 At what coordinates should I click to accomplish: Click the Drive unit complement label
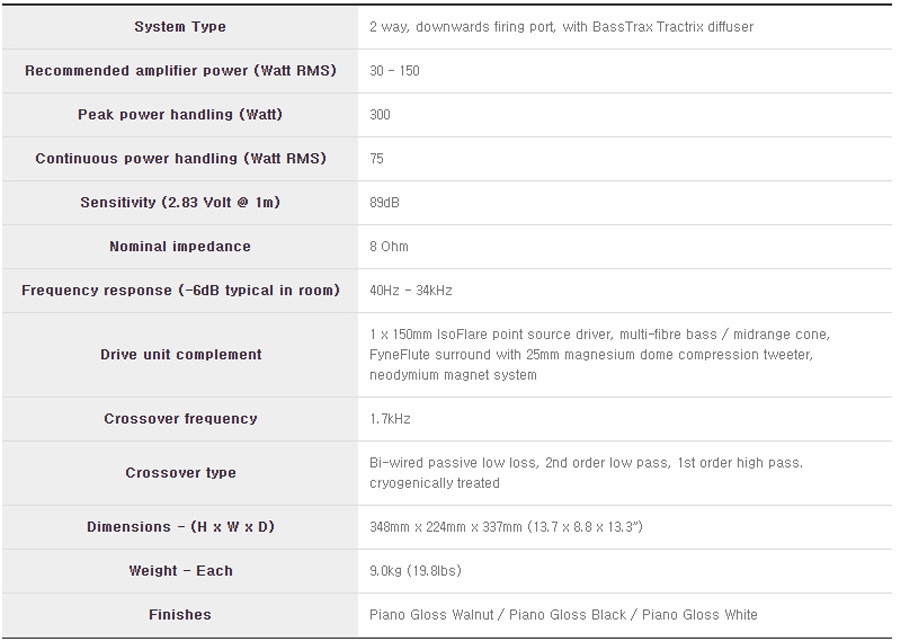click(180, 355)
